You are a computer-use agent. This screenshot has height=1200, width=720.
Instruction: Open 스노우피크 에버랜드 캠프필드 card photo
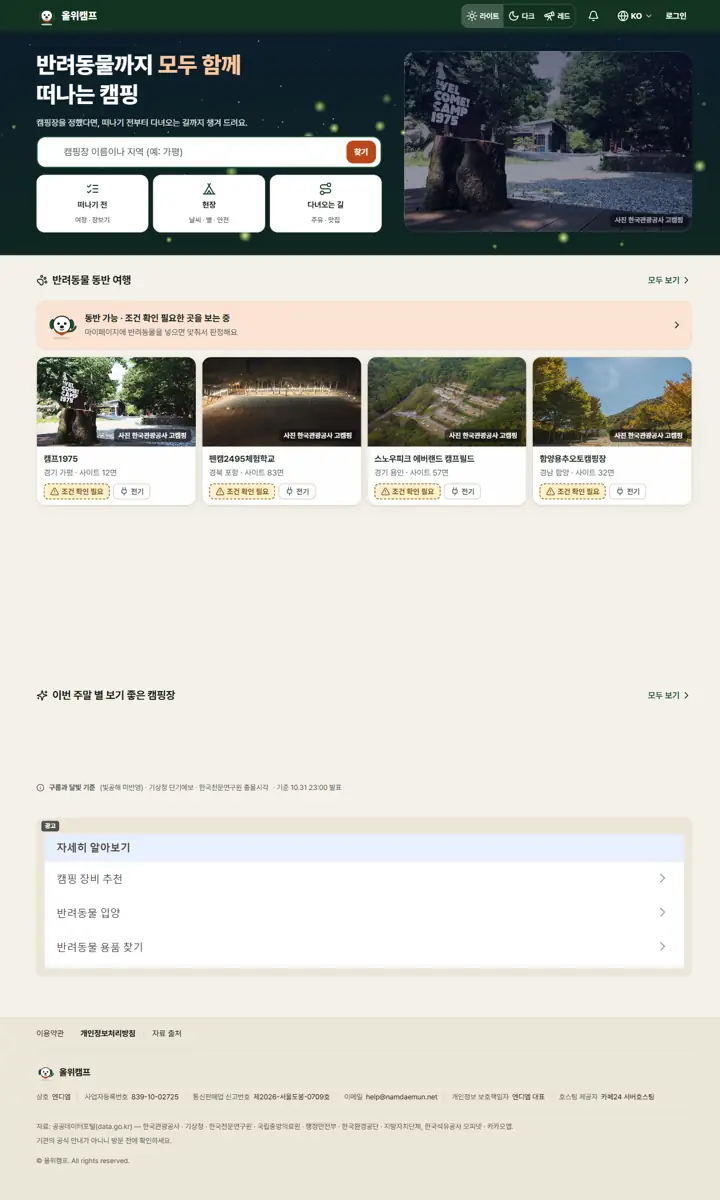[447, 402]
